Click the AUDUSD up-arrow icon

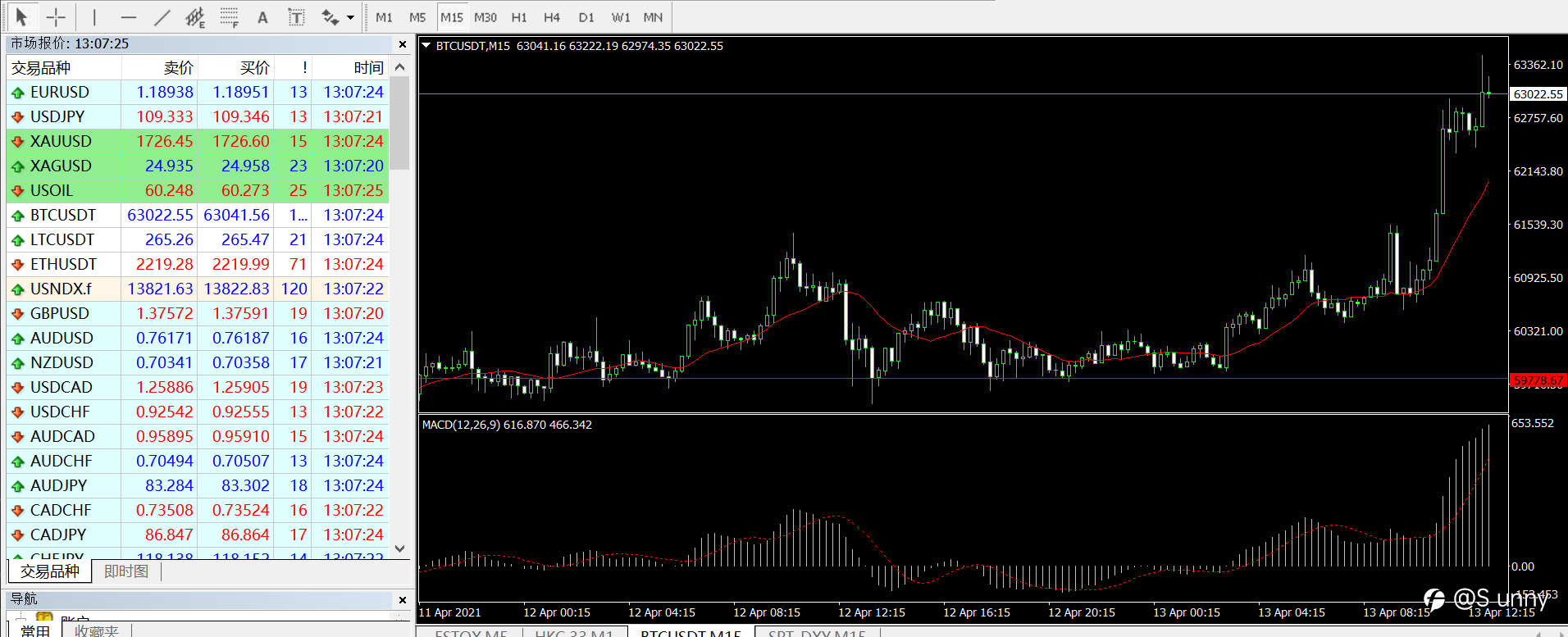click(x=18, y=339)
